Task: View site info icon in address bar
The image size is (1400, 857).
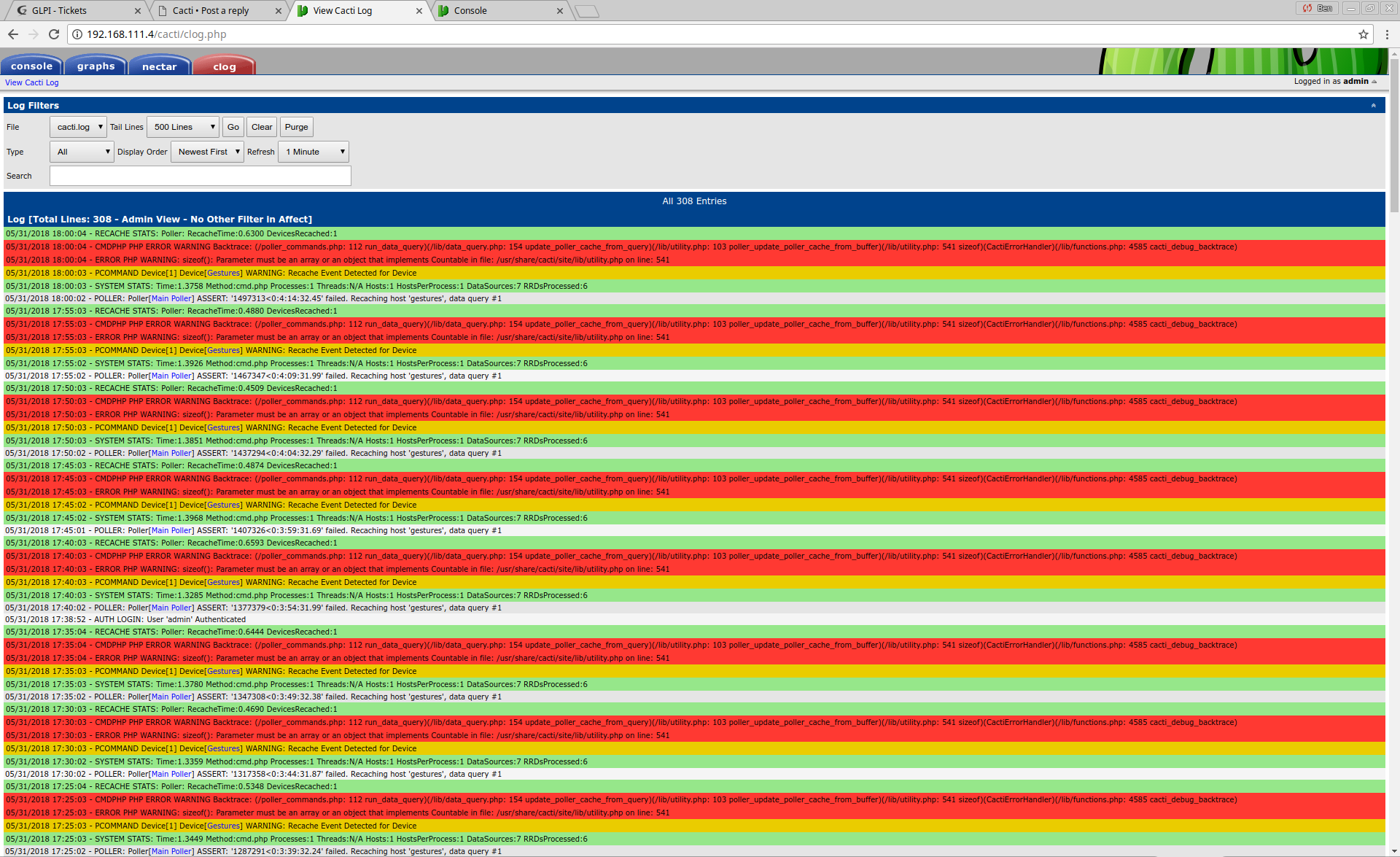Action: 77,34
